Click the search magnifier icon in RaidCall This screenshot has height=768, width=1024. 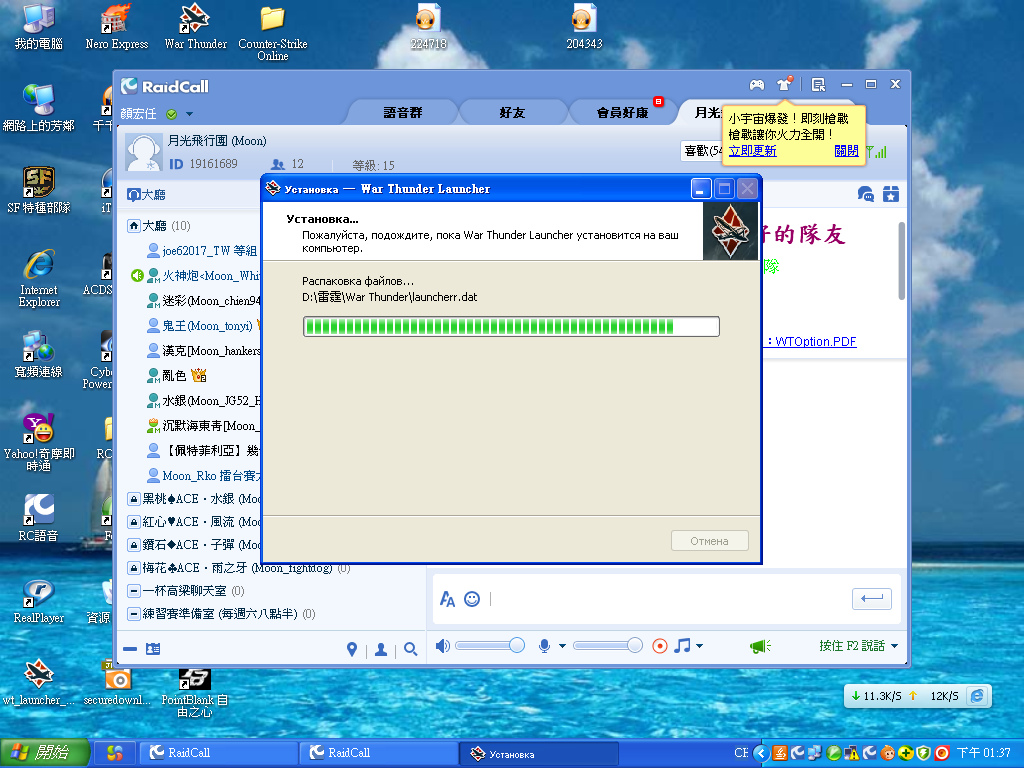pyautogui.click(x=410, y=649)
